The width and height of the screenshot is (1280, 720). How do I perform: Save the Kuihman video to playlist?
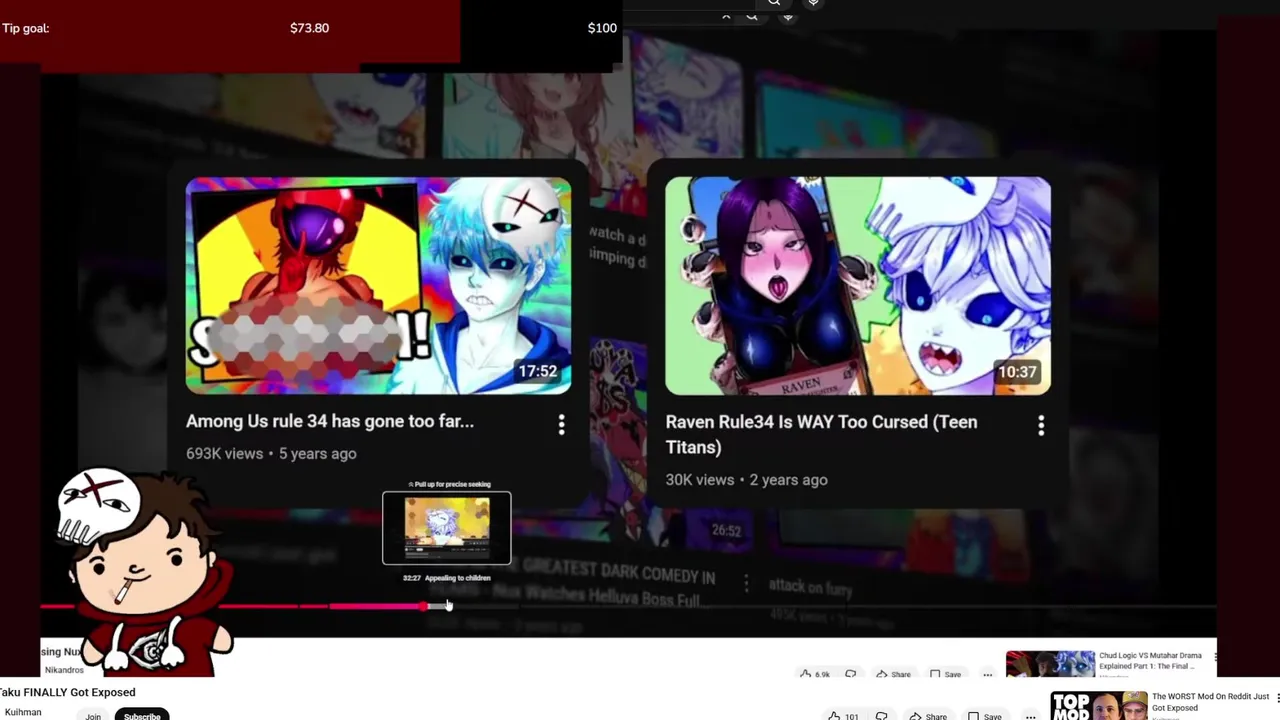coord(985,716)
